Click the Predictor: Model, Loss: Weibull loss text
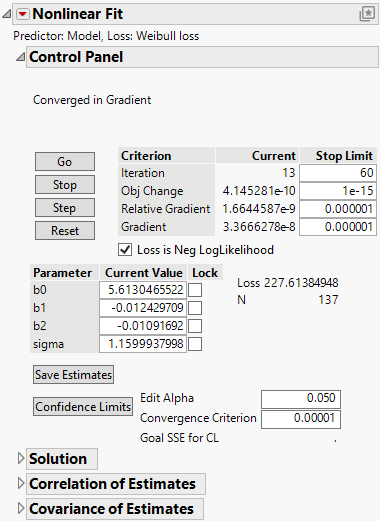380x521 pixels. tap(106, 36)
